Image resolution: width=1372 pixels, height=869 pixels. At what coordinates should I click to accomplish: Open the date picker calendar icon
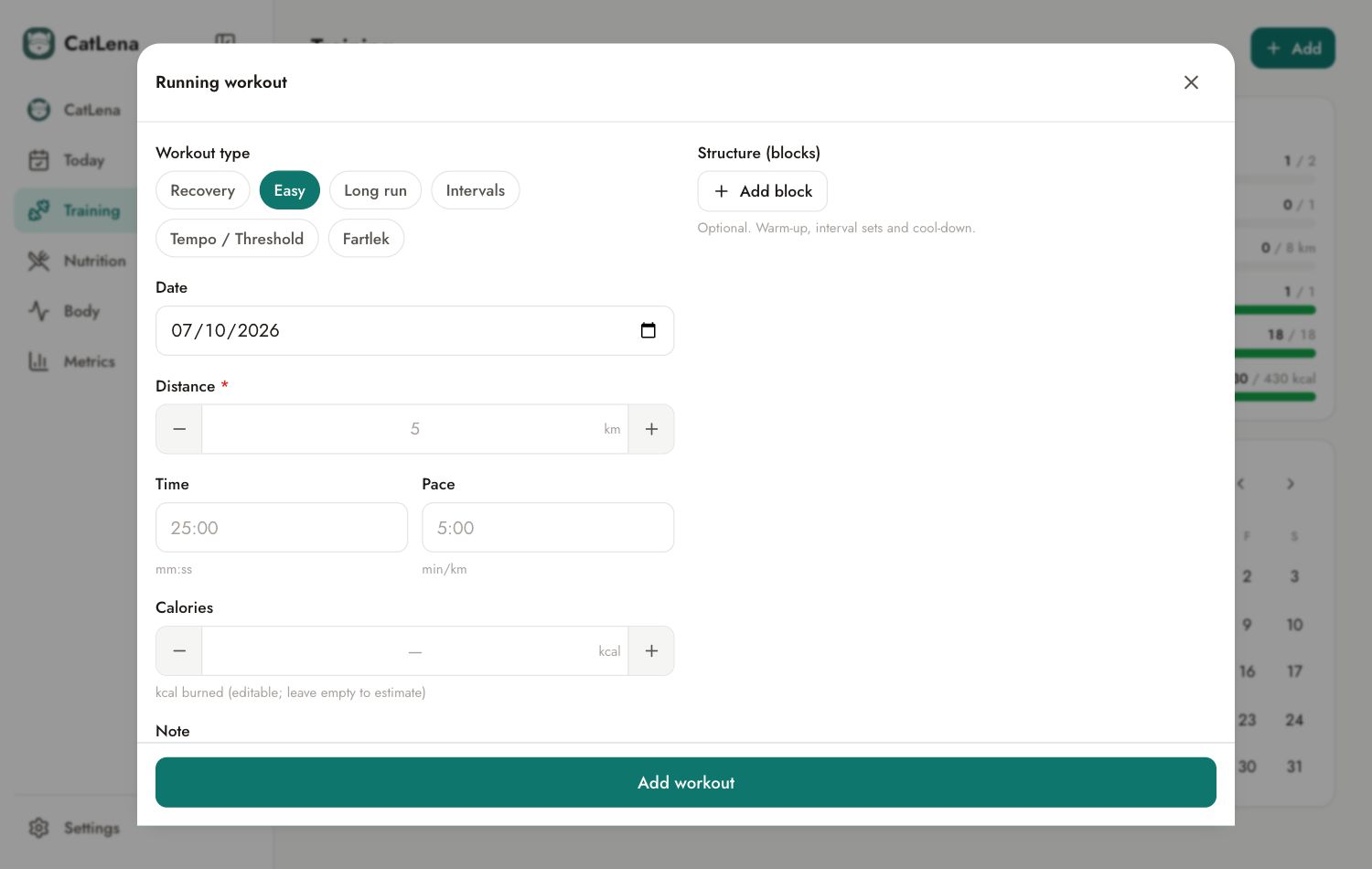648,330
